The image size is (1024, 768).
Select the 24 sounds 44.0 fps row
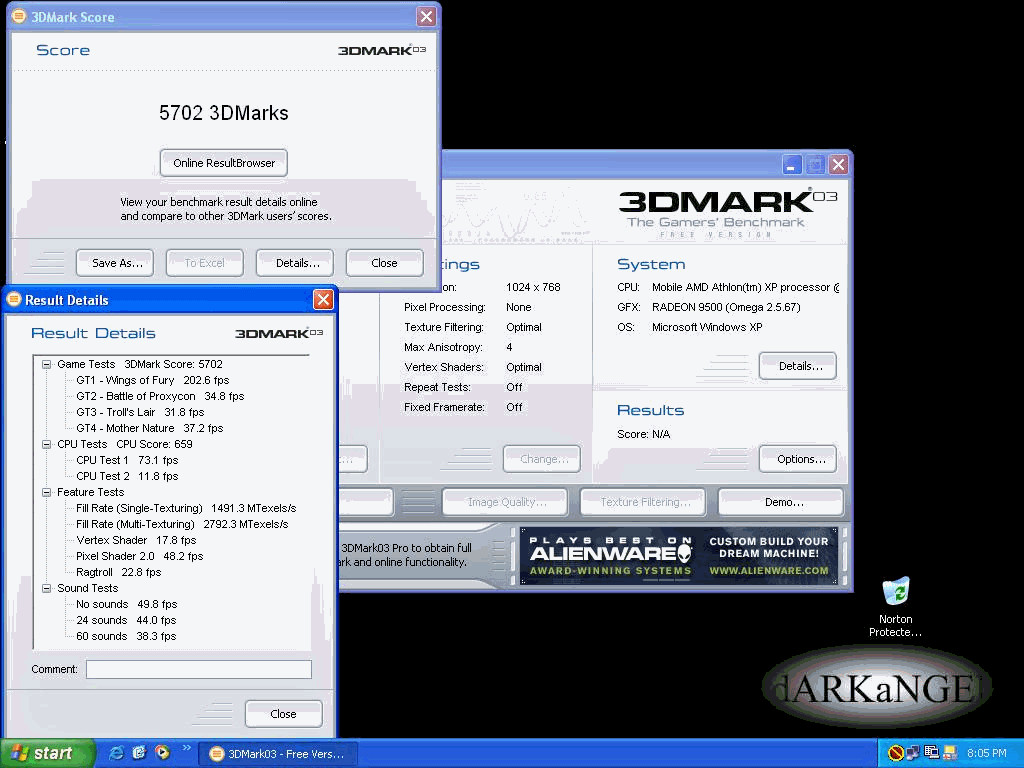[126, 620]
